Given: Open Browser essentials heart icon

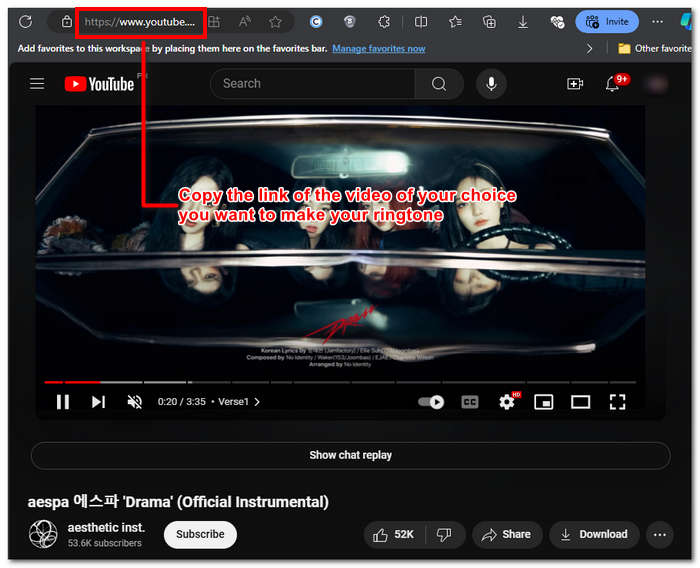Looking at the screenshot, I should click(557, 21).
